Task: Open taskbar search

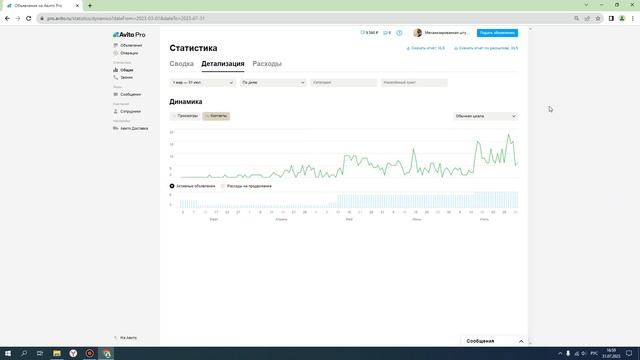Action: click(x=24, y=353)
